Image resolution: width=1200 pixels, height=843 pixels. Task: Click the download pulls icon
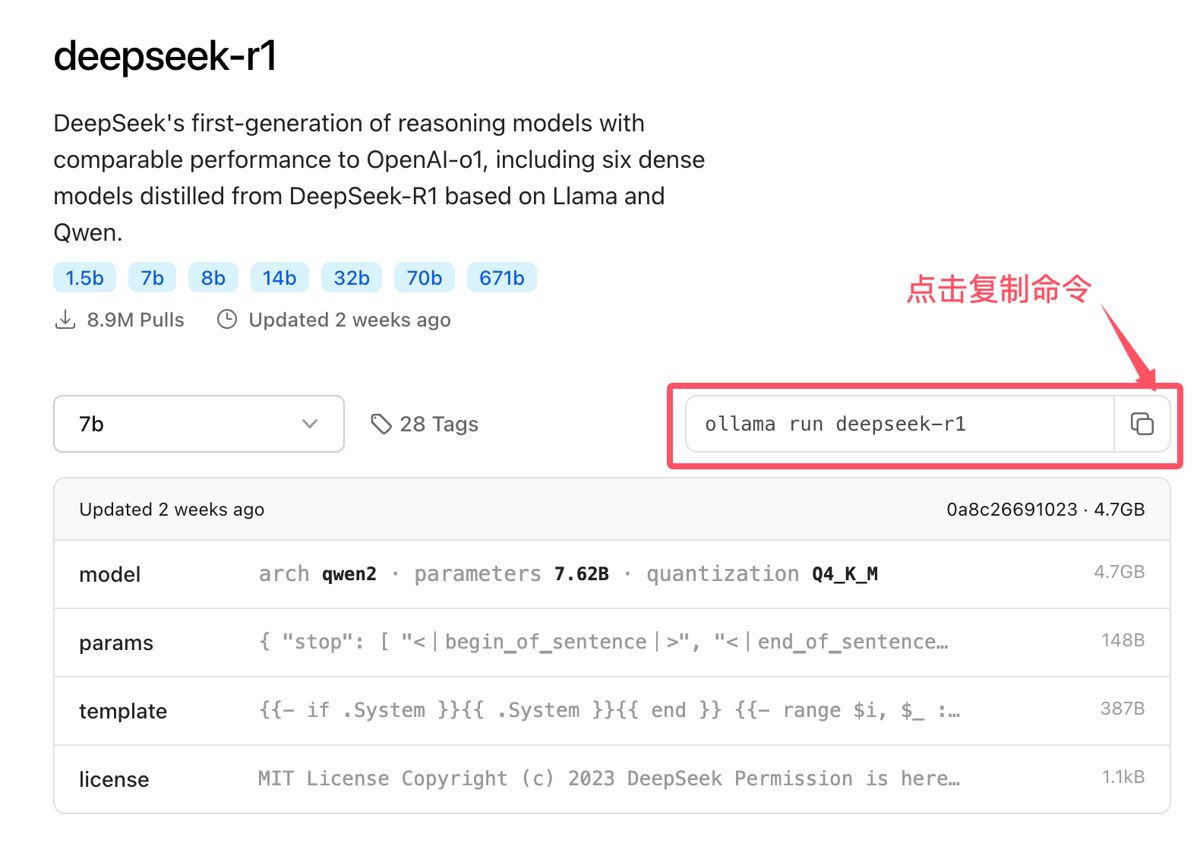coord(65,320)
